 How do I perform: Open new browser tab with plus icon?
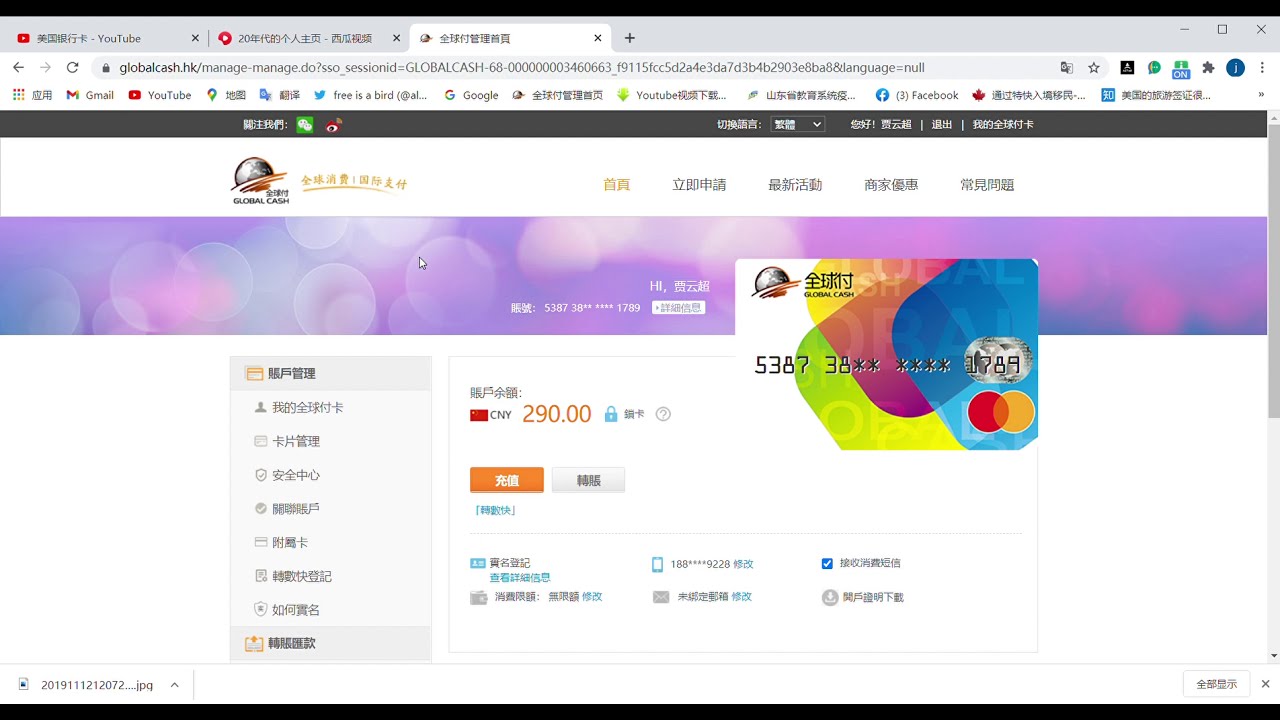(629, 38)
